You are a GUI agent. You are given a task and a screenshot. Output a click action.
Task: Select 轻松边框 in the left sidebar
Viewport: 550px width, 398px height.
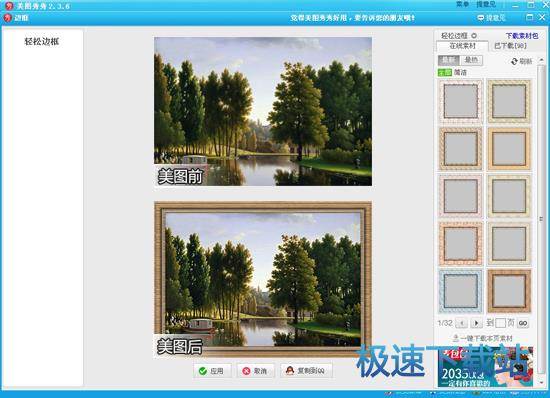pyautogui.click(x=42, y=42)
